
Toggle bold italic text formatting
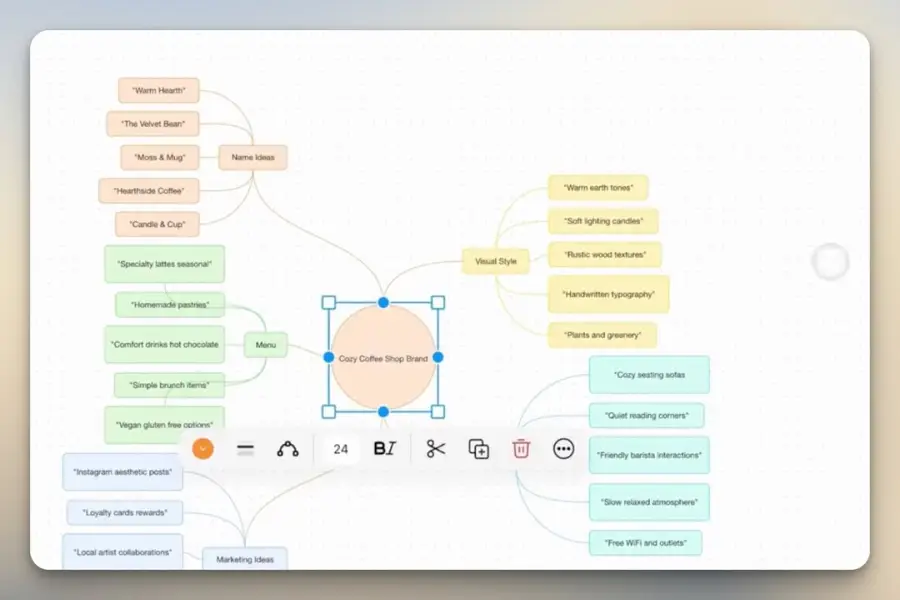(x=384, y=448)
